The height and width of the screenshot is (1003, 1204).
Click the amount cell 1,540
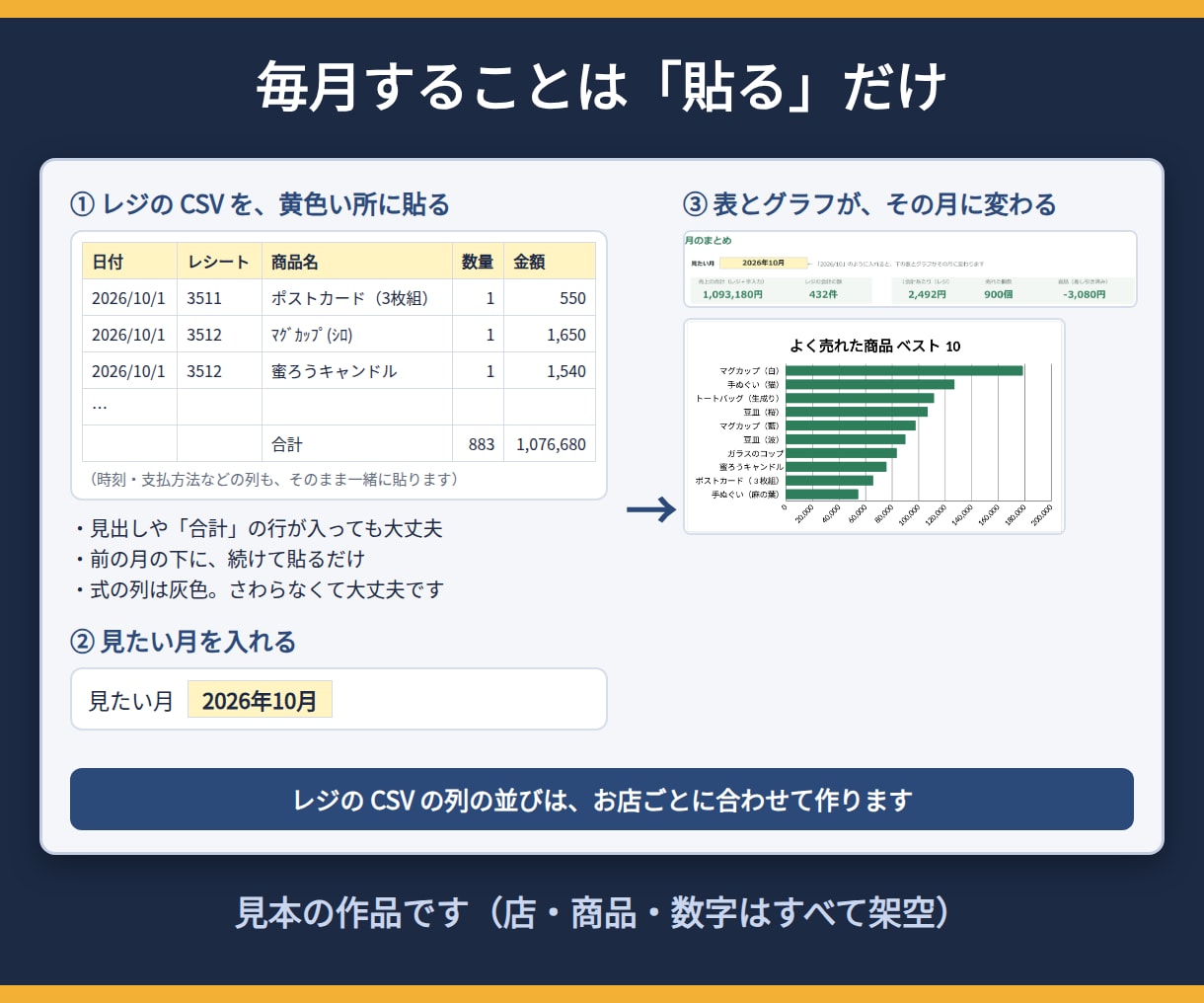coord(550,371)
